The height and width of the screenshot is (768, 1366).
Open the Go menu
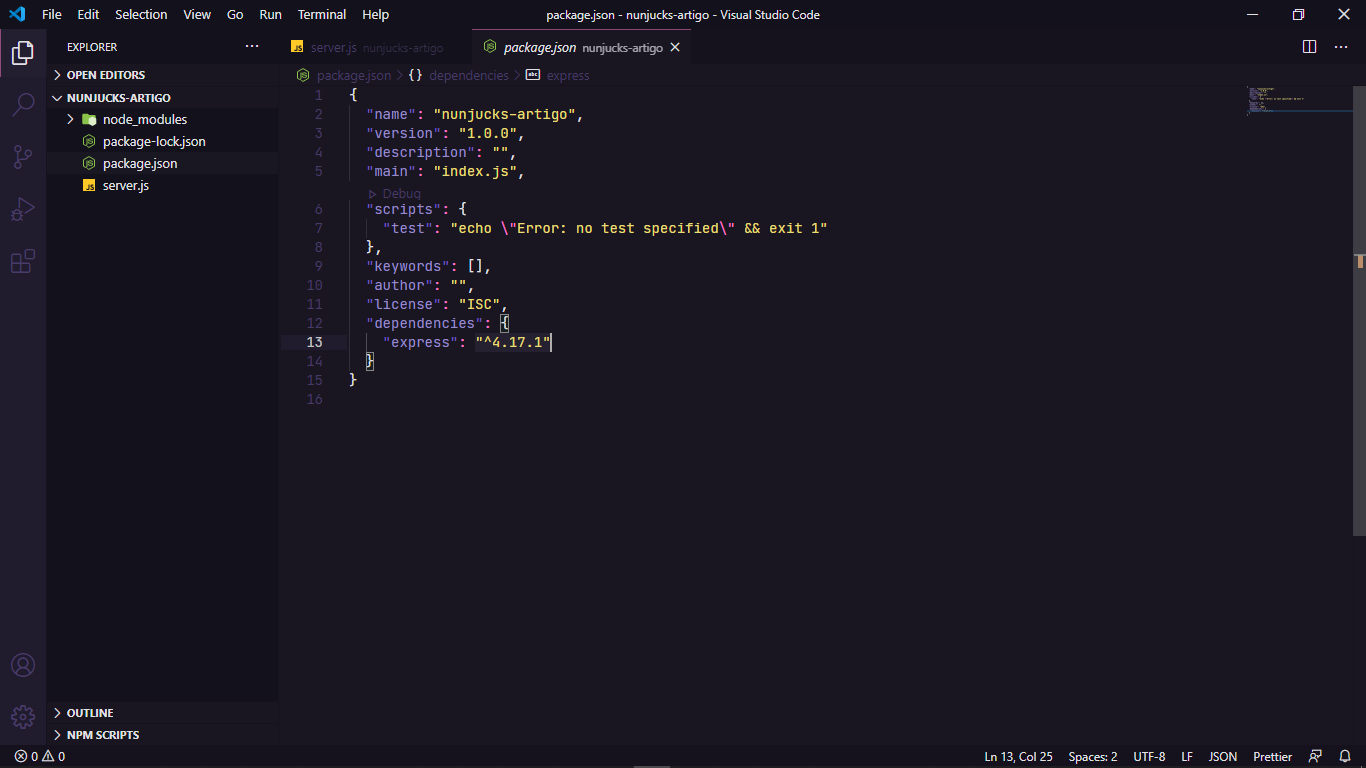click(x=235, y=14)
